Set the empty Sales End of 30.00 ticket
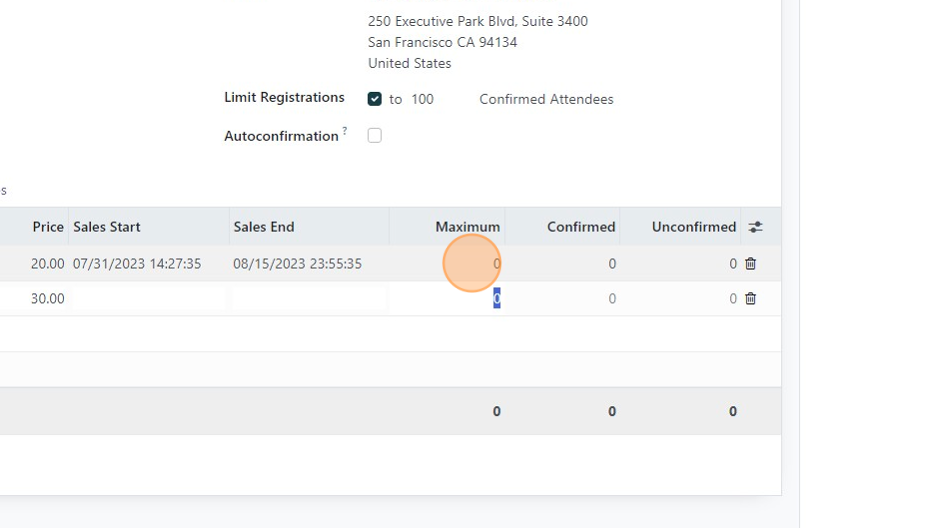This screenshot has height=528, width=946. point(309,299)
